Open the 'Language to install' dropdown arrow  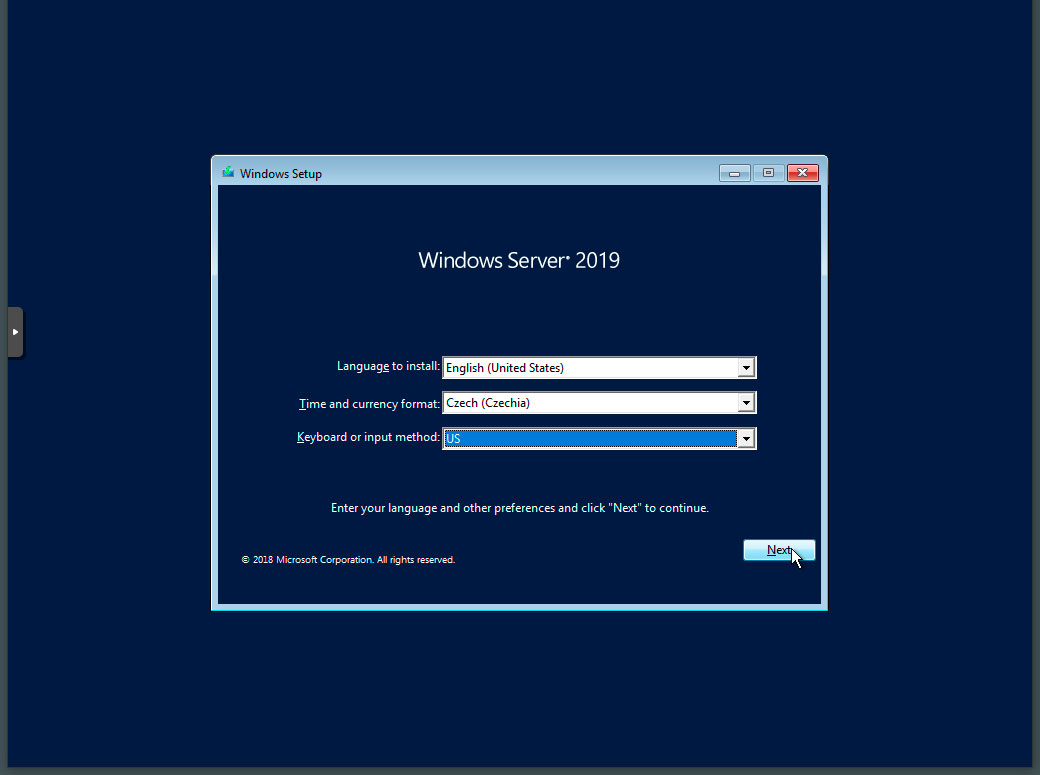746,367
